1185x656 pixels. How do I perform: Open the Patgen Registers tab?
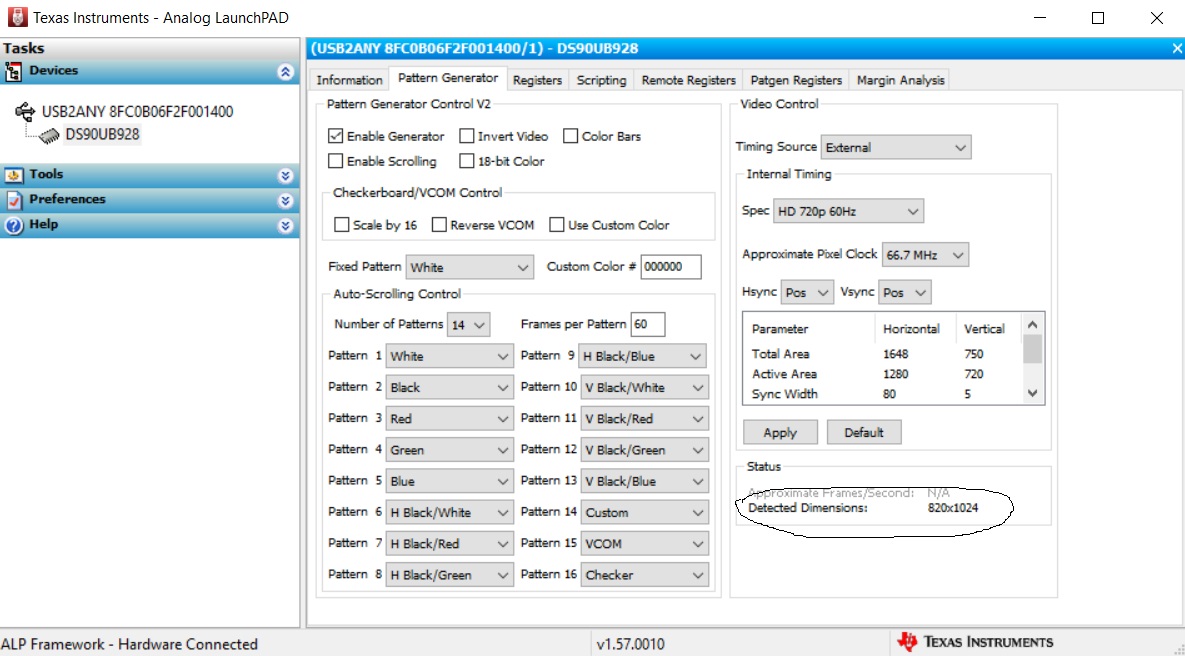796,79
